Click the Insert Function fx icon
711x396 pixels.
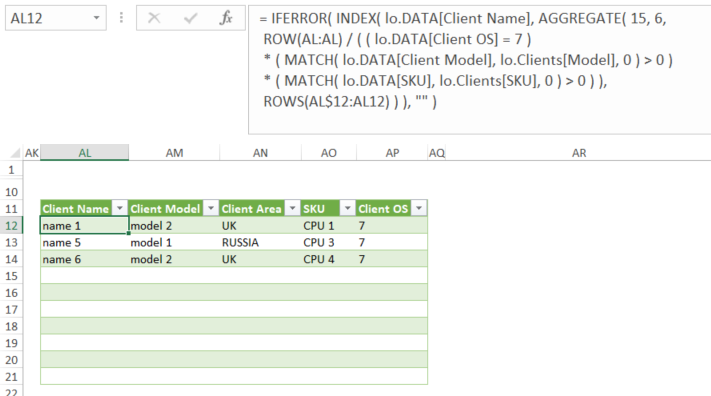[226, 18]
